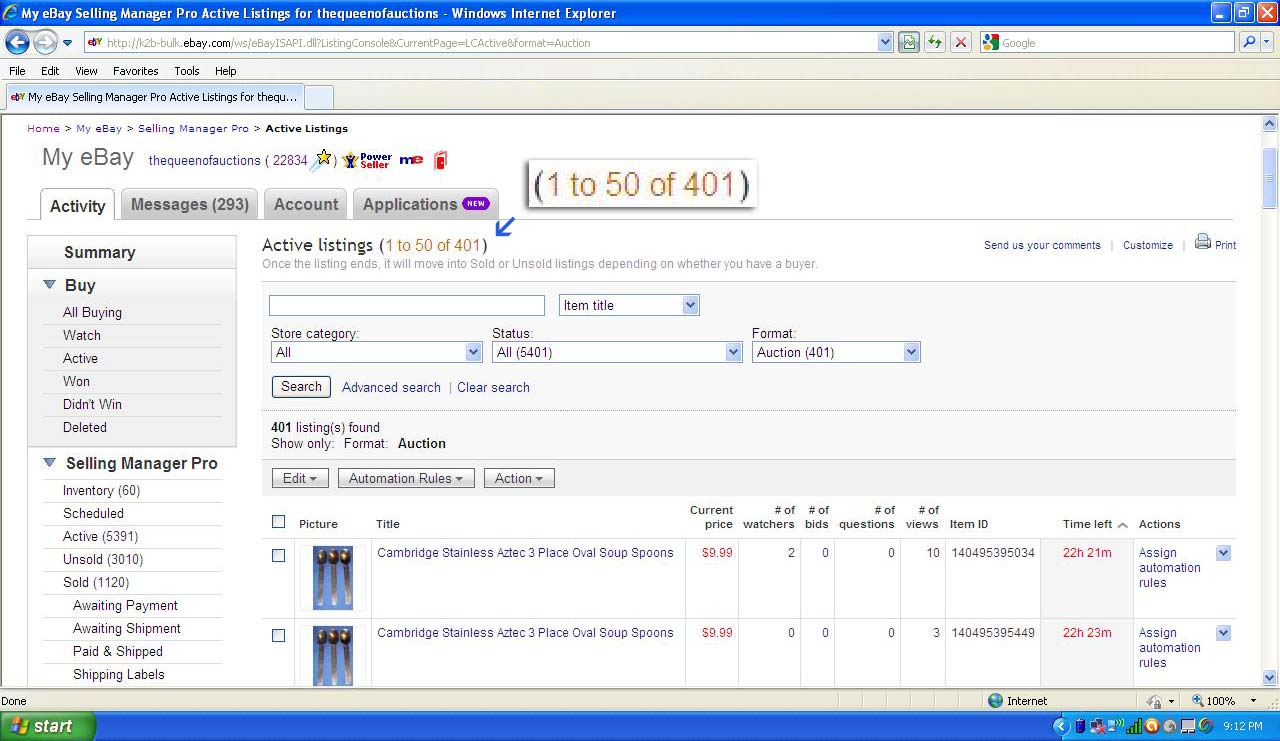Go forward with the browser Forward arrow
Screen dimensions: 1280x741
45,42
